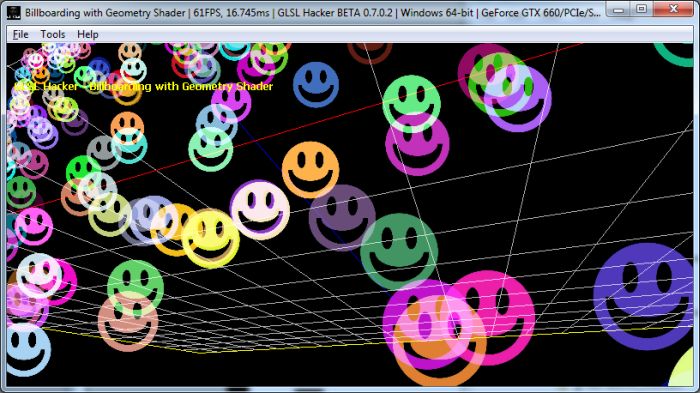Click the window title bar text
This screenshot has height=393, width=700.
coord(312,13)
